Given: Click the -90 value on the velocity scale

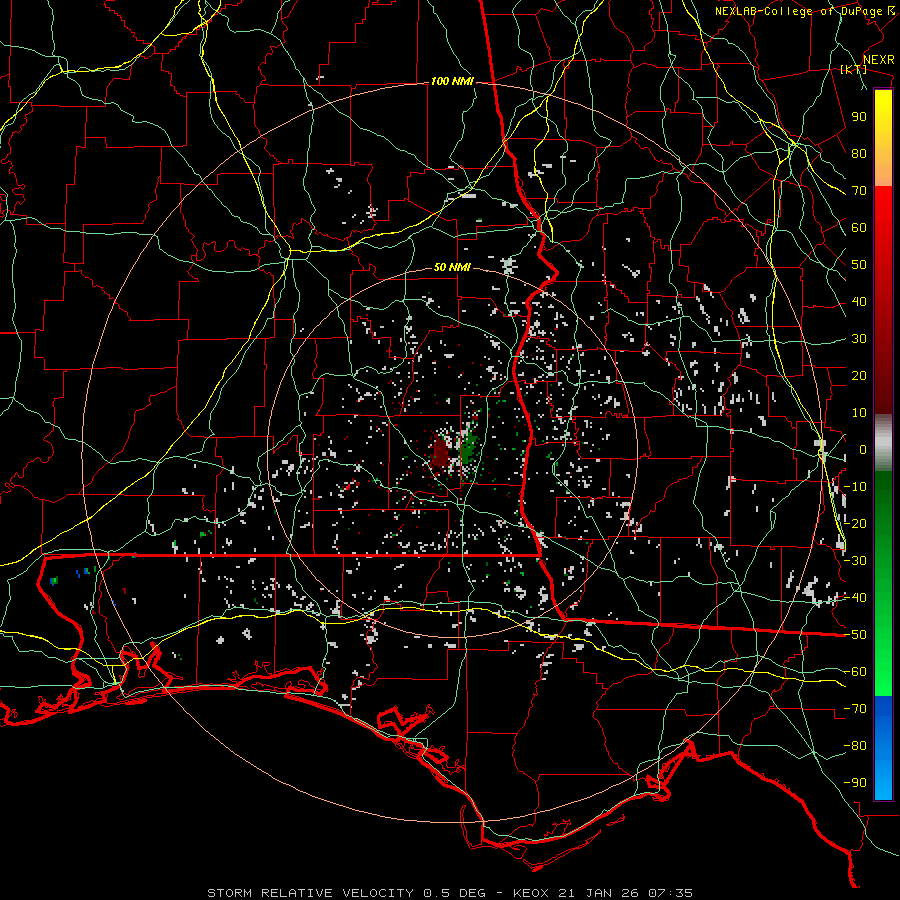Looking at the screenshot, I should pyautogui.click(x=855, y=783).
